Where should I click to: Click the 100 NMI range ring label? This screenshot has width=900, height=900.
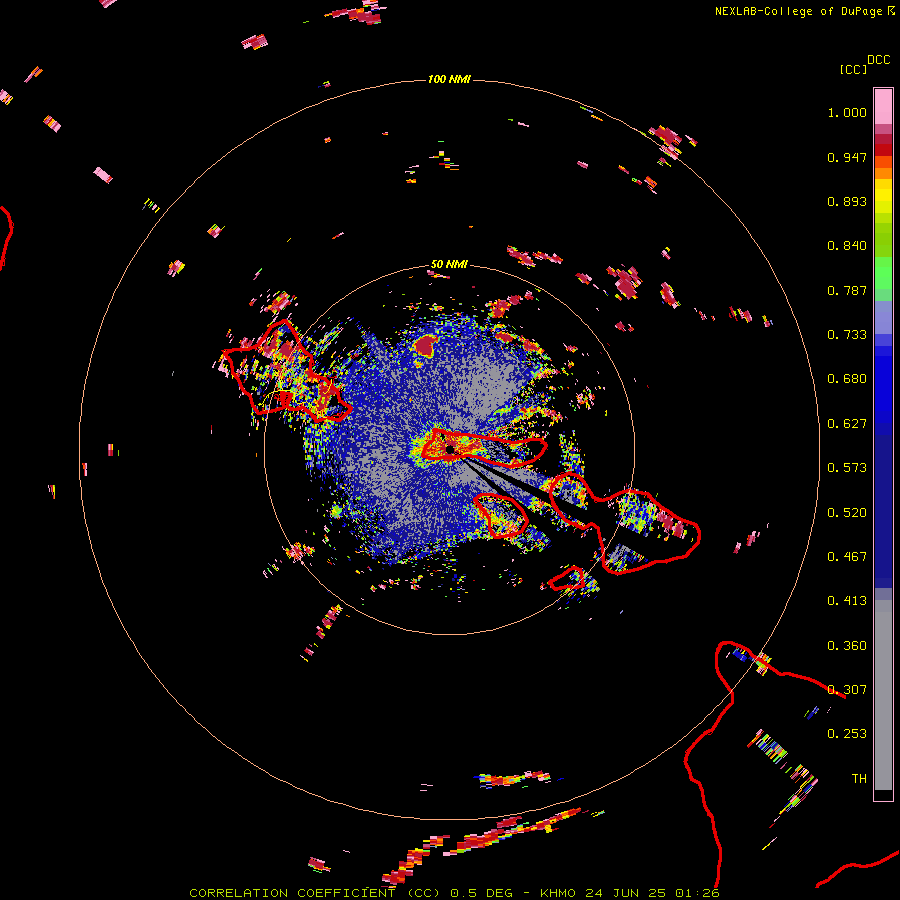coord(449,79)
